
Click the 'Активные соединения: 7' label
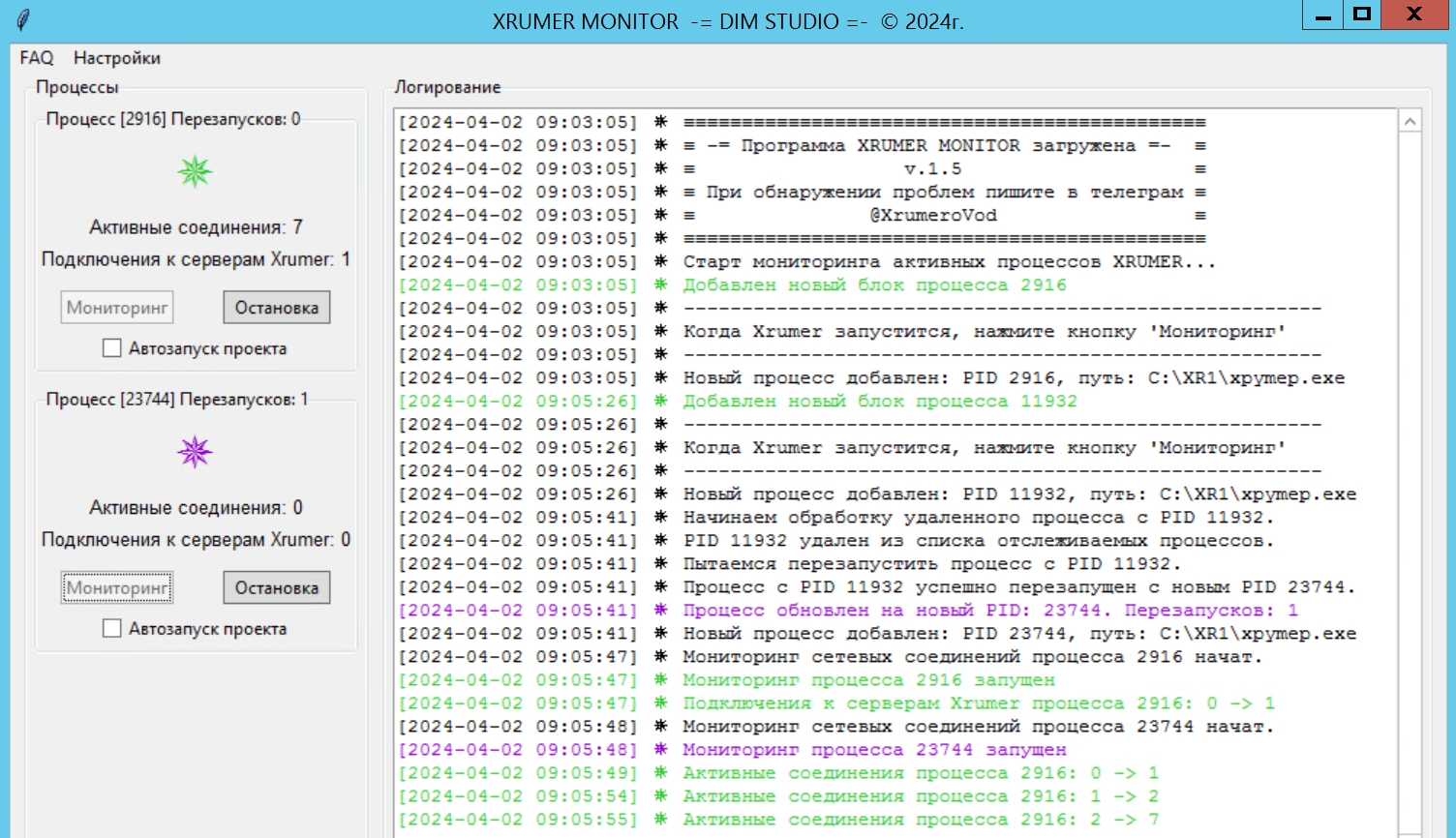196,227
